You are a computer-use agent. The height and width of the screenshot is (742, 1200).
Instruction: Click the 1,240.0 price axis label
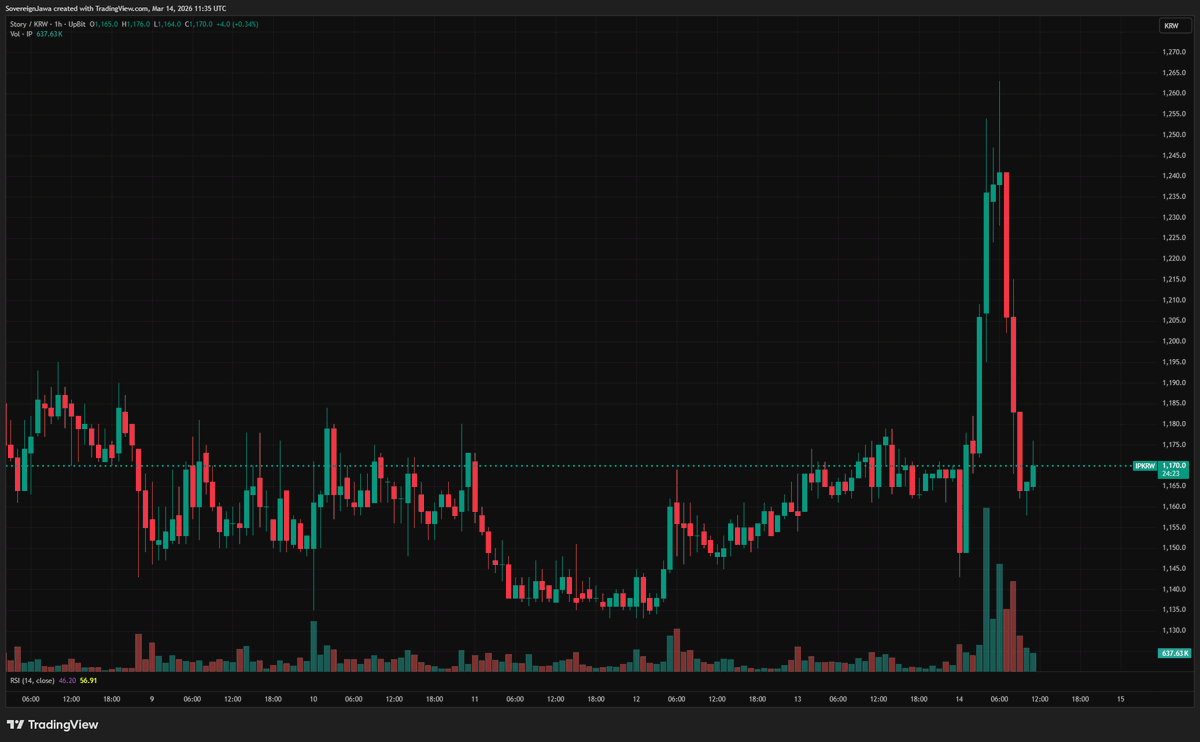tap(1174, 176)
